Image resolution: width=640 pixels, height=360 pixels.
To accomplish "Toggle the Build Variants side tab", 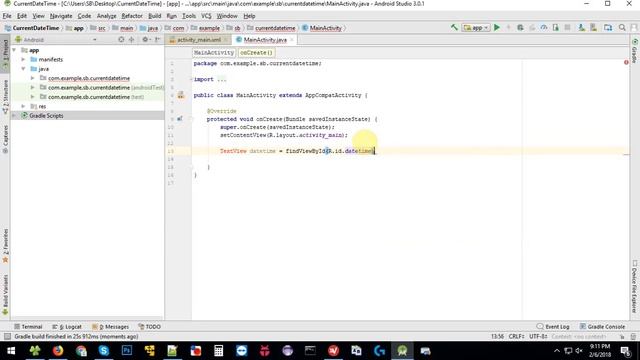I will (5, 295).
